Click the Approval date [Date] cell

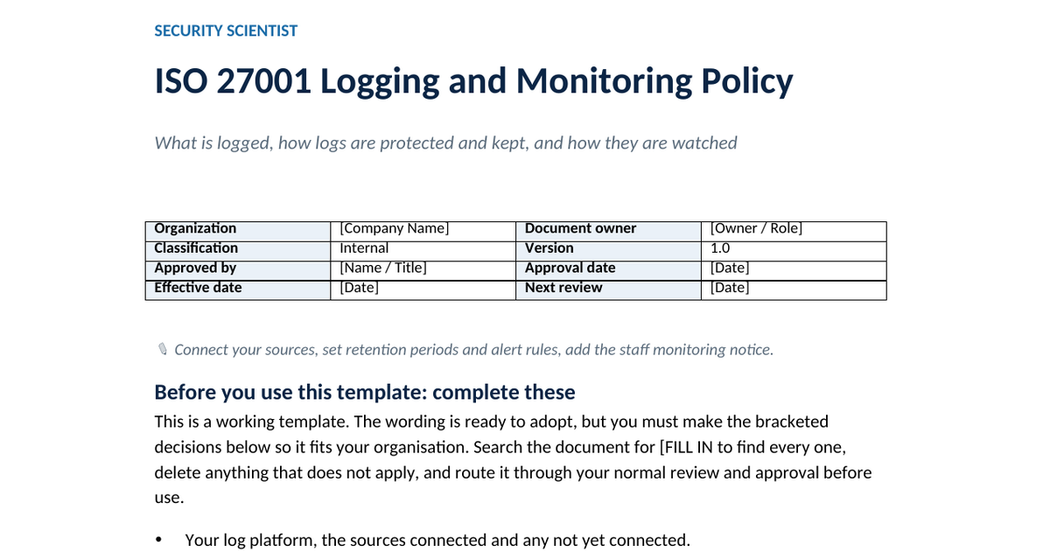coord(794,268)
